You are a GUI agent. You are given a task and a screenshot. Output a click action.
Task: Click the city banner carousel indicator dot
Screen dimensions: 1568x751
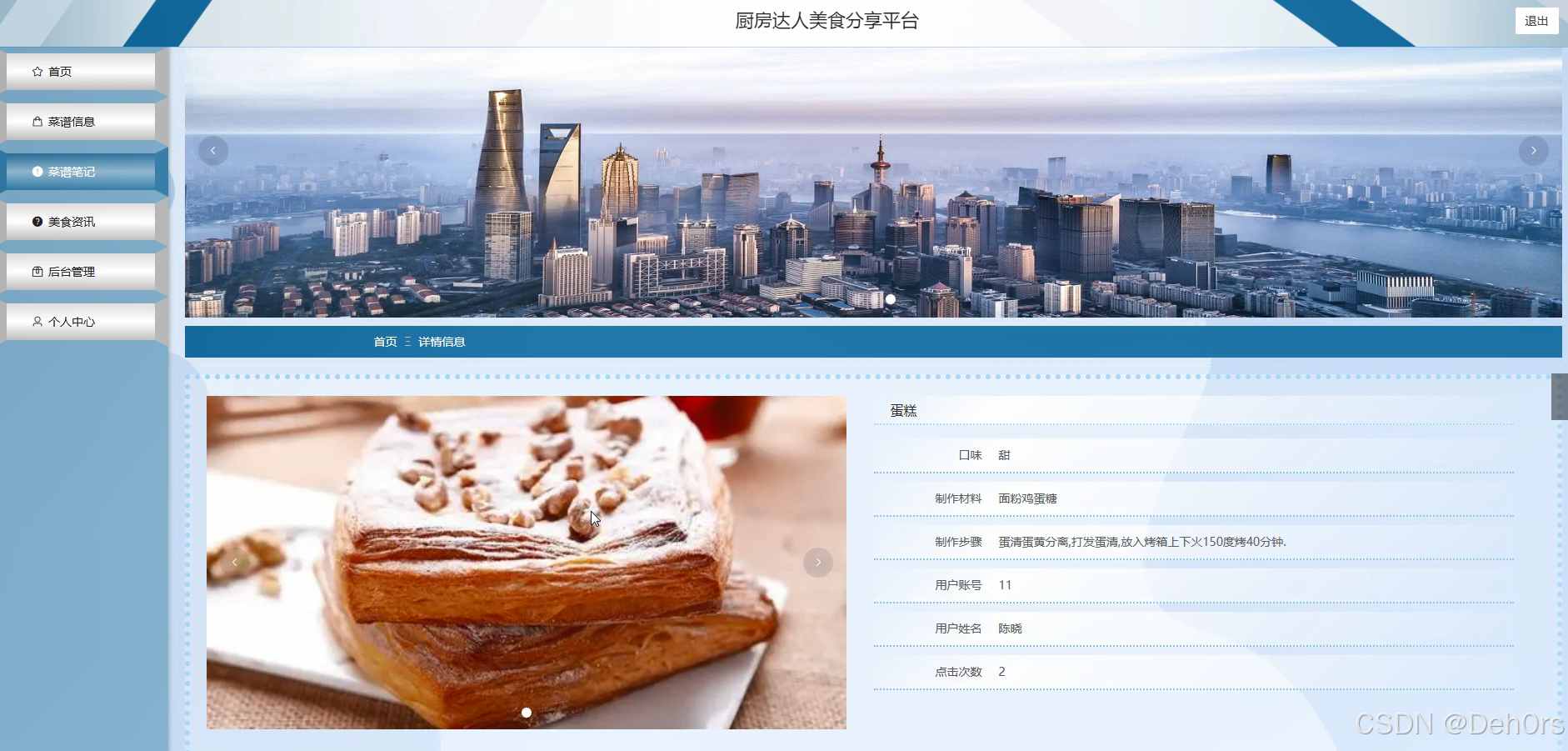tap(890, 299)
